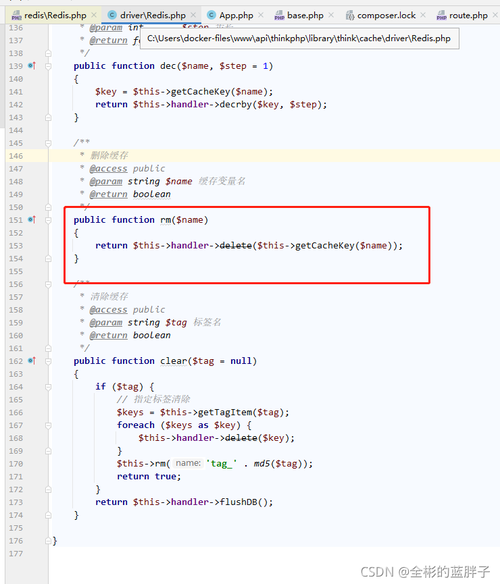
Task: Click the class closing fold marker on line 176
Action: coord(48,541)
